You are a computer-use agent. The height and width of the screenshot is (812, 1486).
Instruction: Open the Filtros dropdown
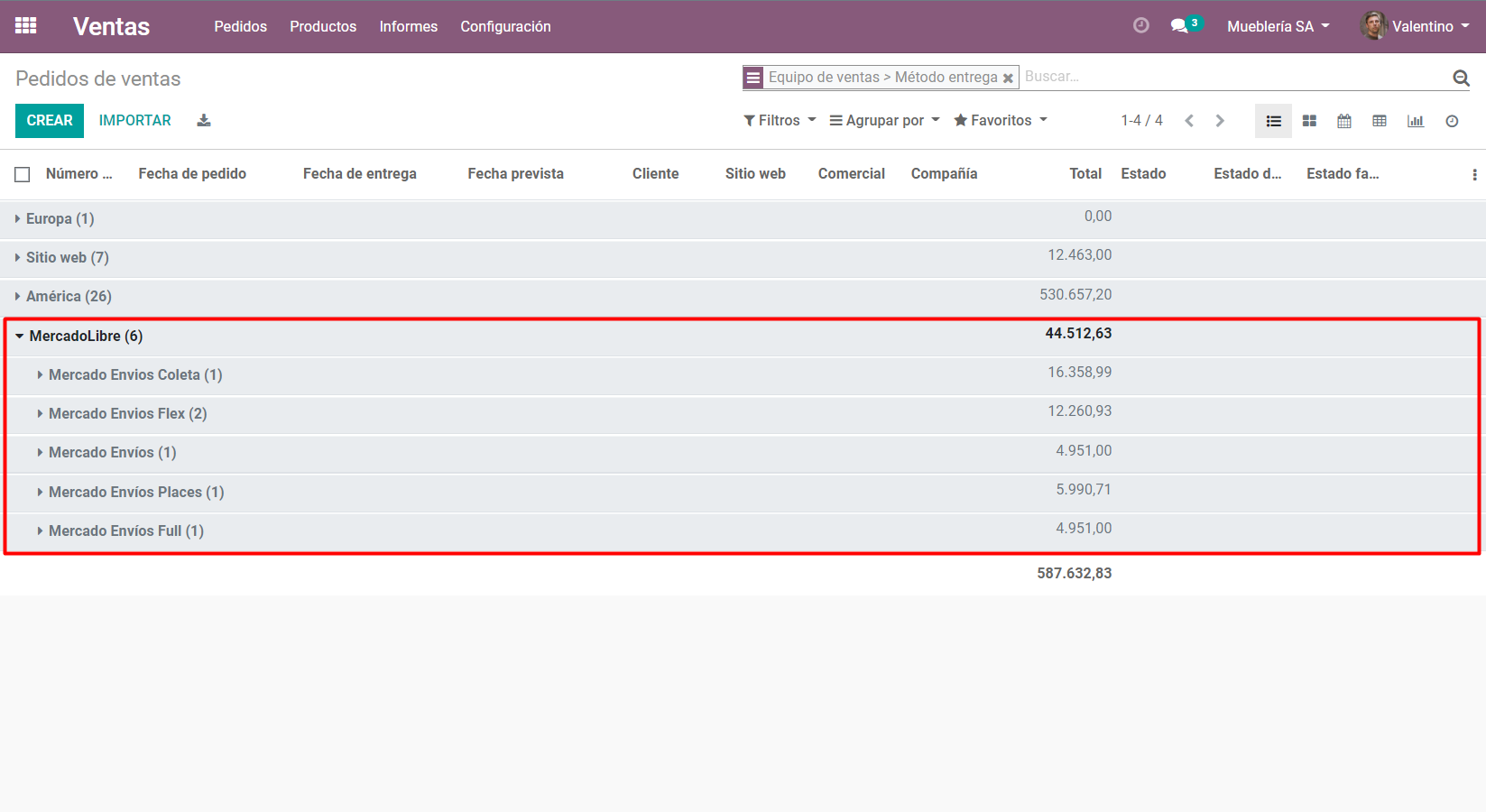click(x=780, y=121)
